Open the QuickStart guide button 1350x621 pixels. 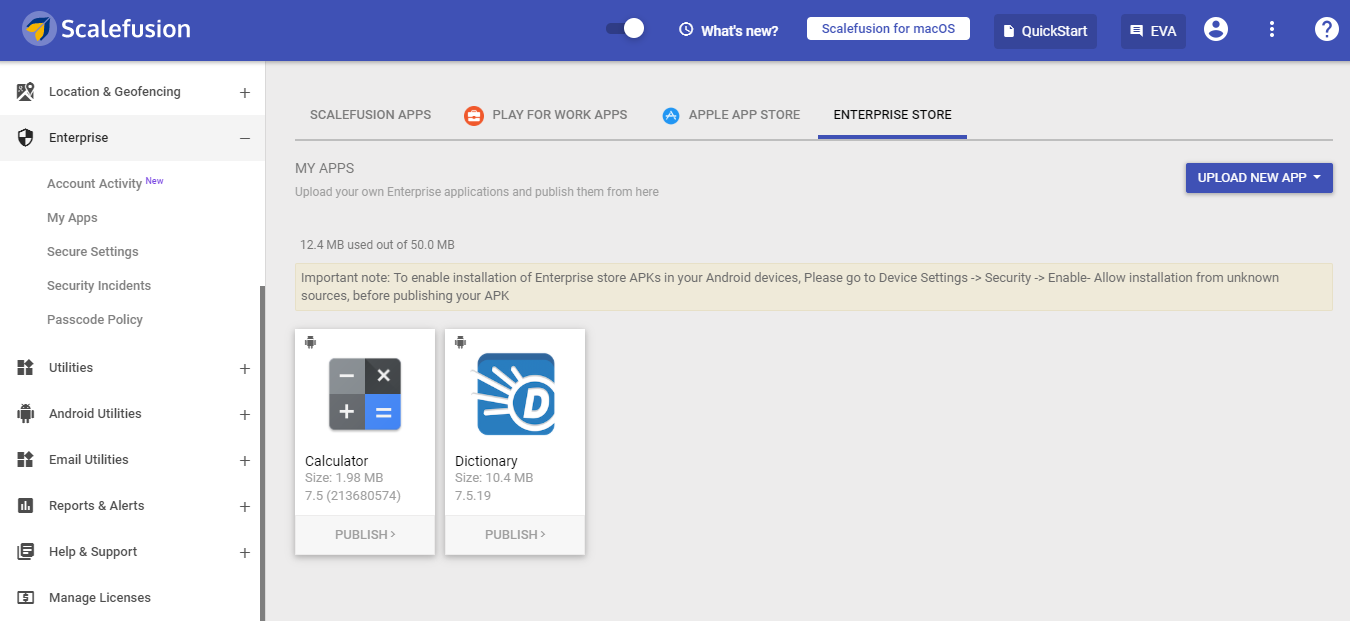(1045, 31)
